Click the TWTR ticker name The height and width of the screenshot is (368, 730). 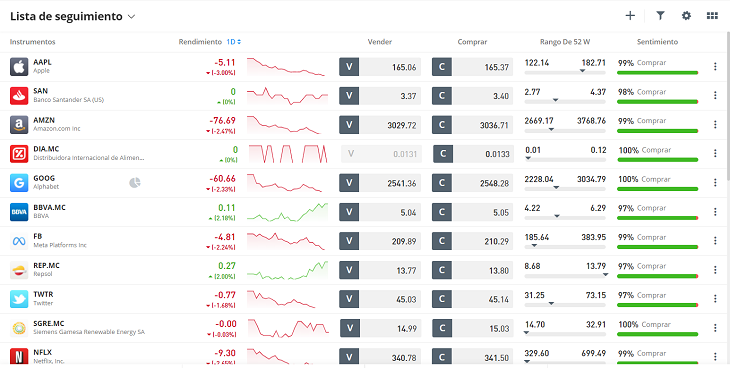pos(43,294)
